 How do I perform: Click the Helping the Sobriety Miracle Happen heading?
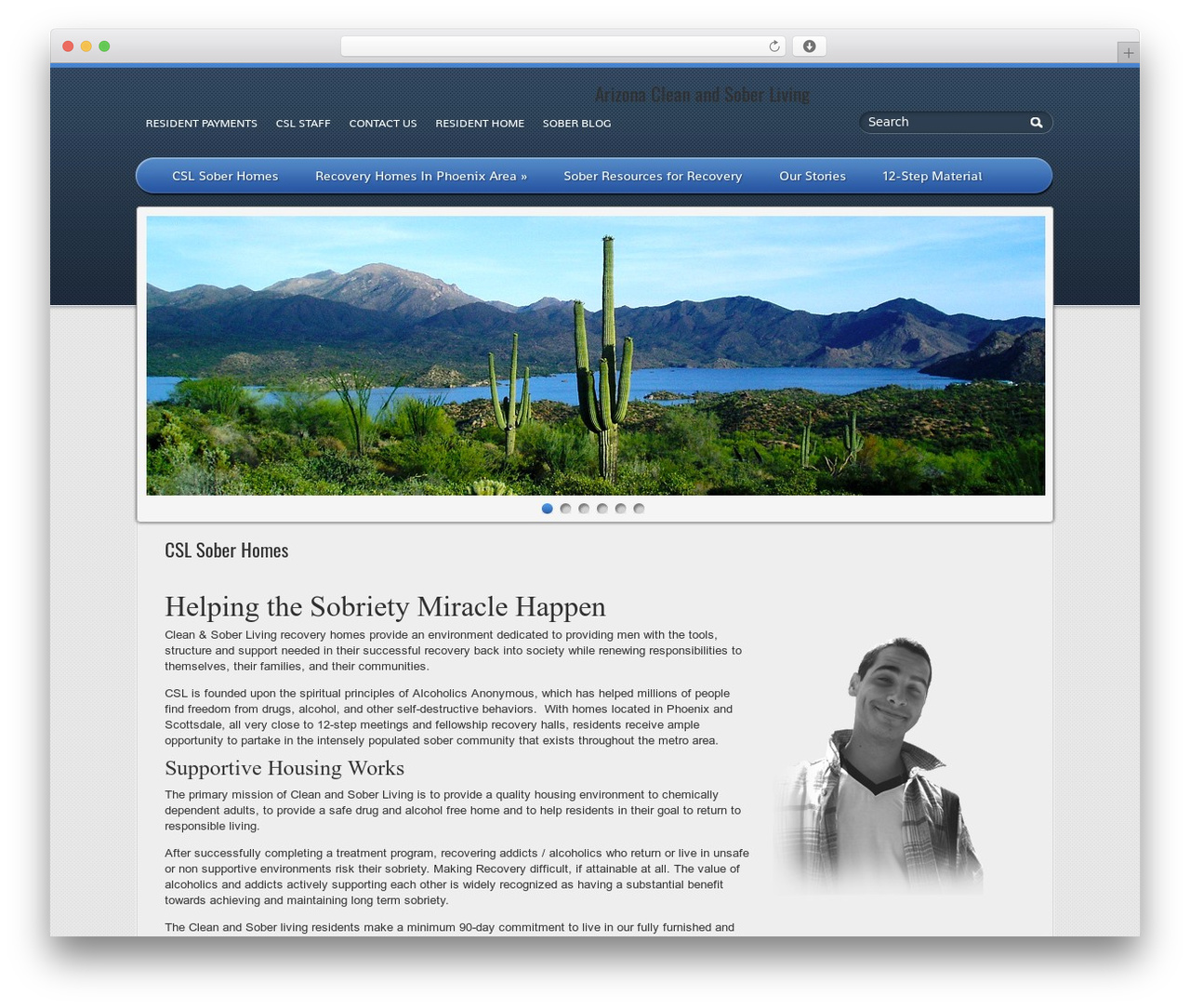point(385,607)
